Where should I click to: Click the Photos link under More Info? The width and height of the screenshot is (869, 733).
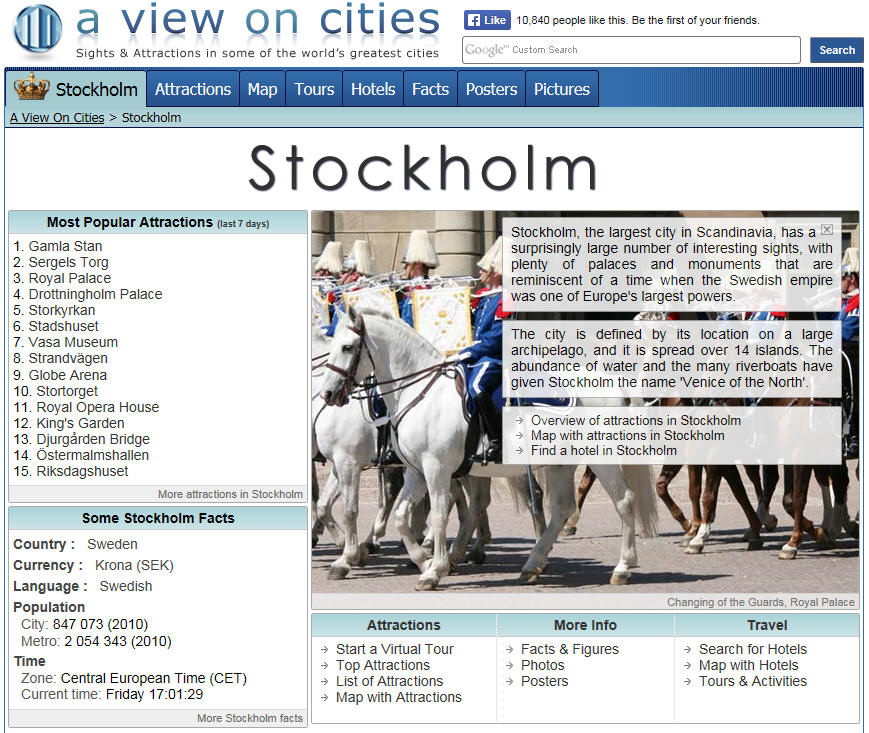click(543, 665)
